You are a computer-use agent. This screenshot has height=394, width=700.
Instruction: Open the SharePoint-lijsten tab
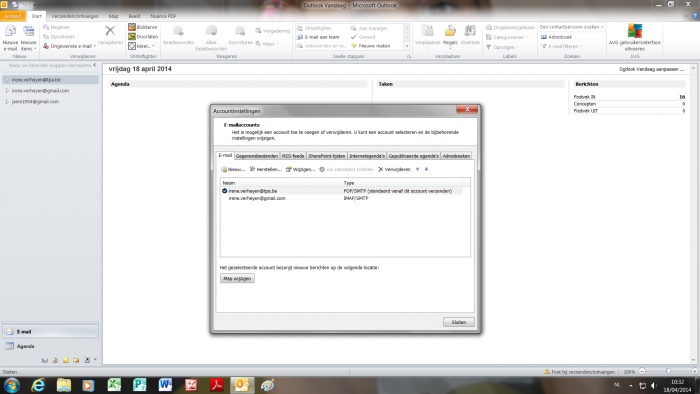pos(327,156)
